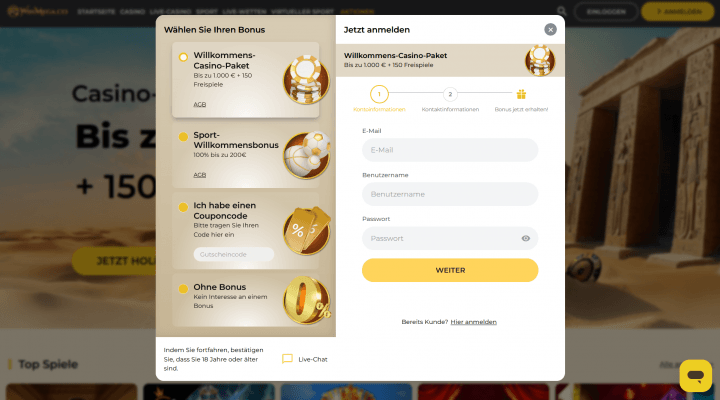Image resolution: width=720 pixels, height=400 pixels.
Task: Toggle password visibility eye icon
Action: (526, 238)
